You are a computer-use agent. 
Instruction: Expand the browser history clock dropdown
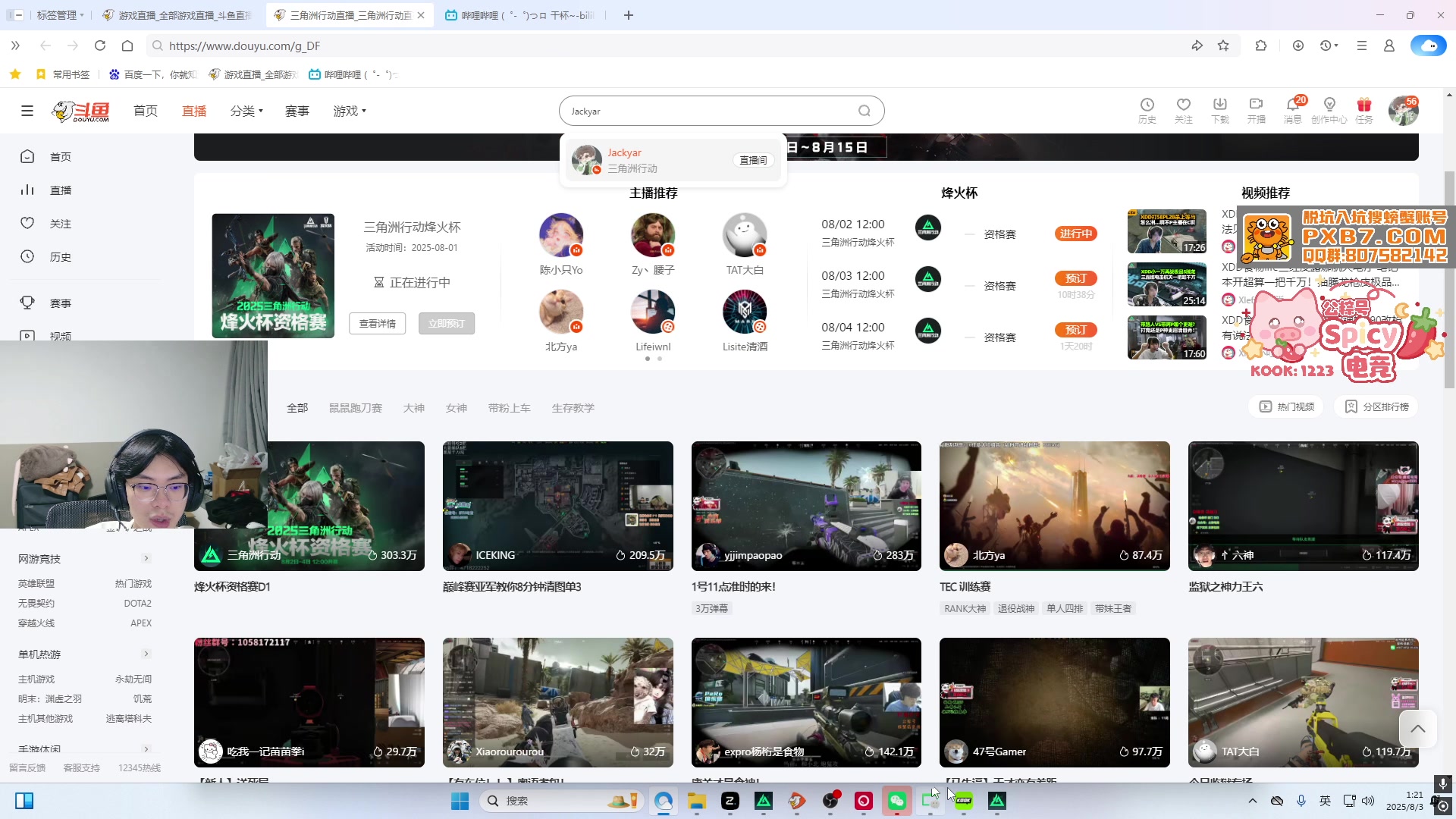pos(1329,45)
